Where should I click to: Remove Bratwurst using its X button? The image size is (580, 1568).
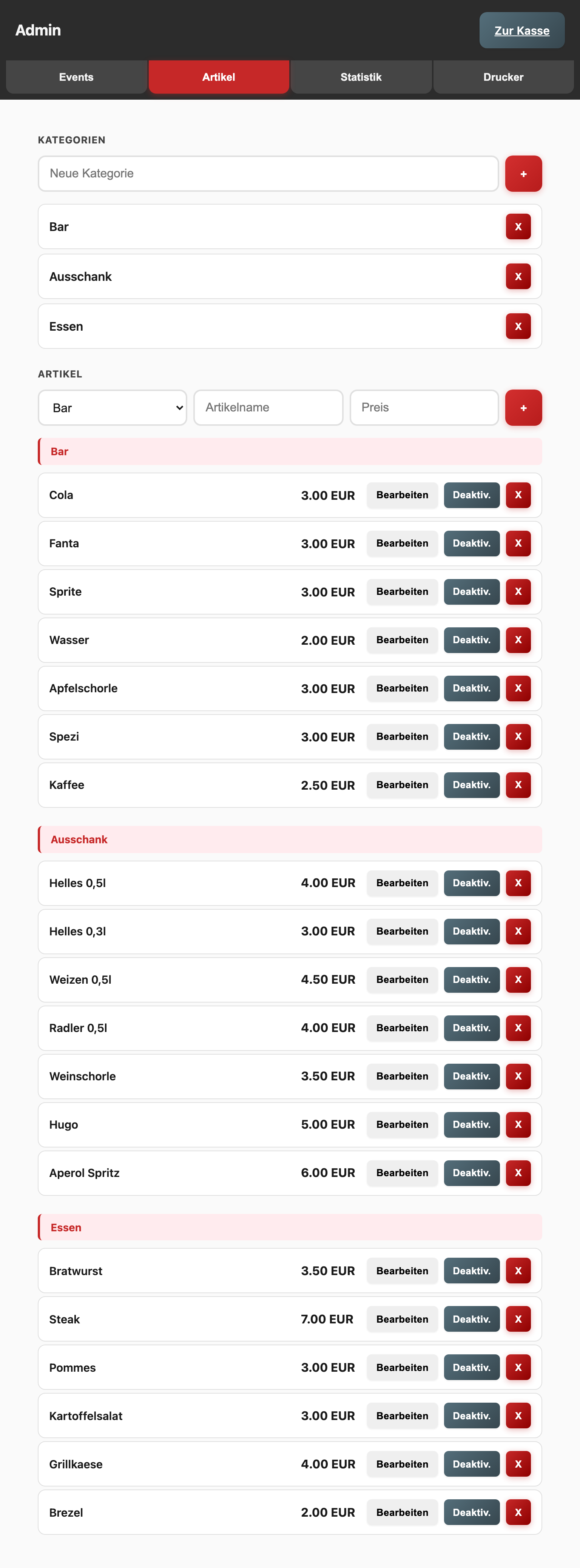click(x=518, y=1271)
